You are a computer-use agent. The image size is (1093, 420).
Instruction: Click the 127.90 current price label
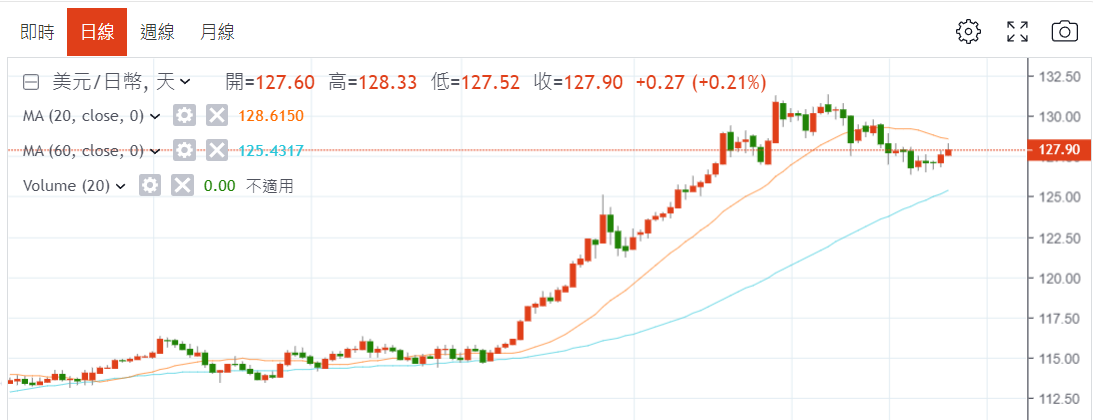(x=1060, y=151)
